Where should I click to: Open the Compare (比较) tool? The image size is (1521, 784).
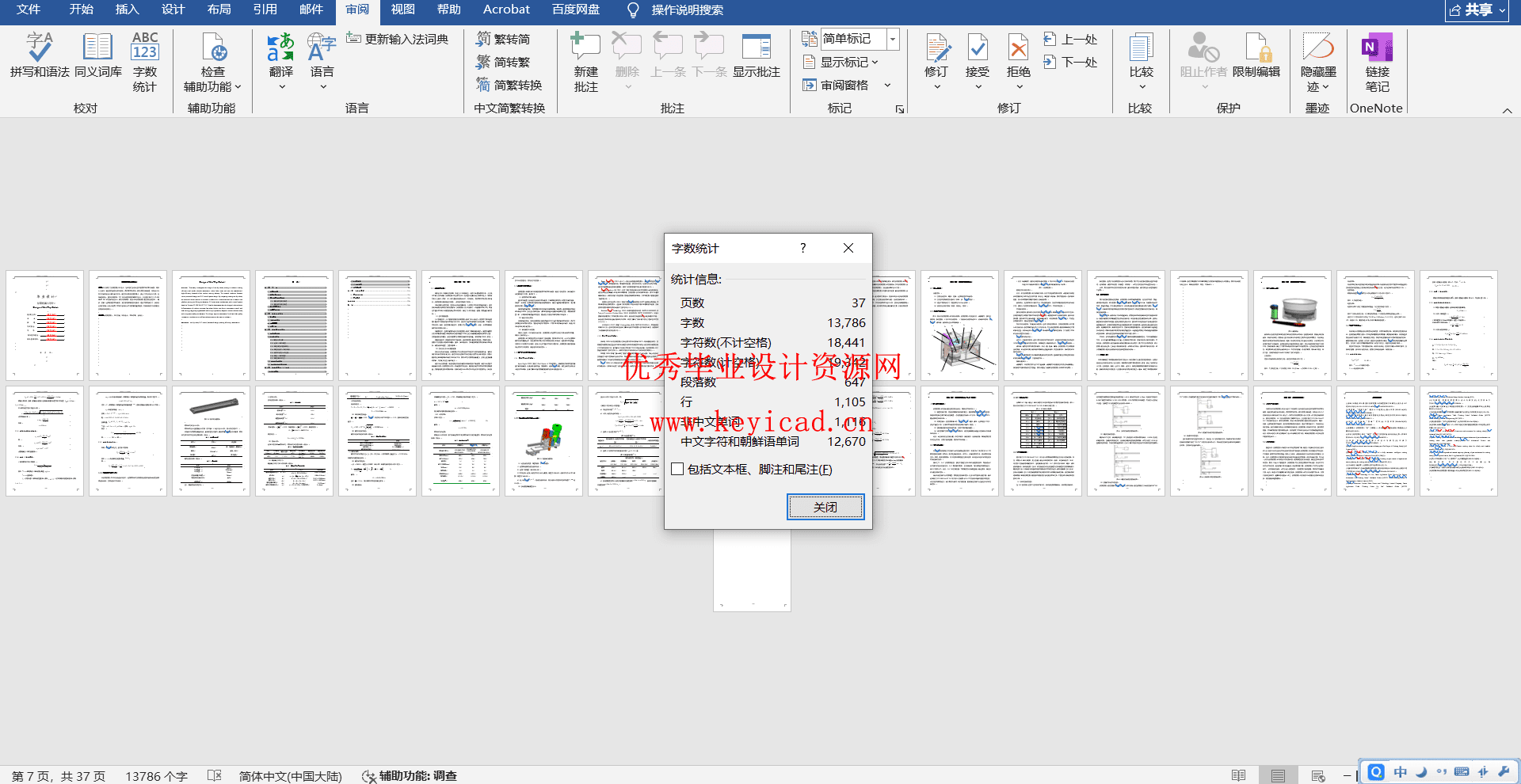click(1142, 55)
